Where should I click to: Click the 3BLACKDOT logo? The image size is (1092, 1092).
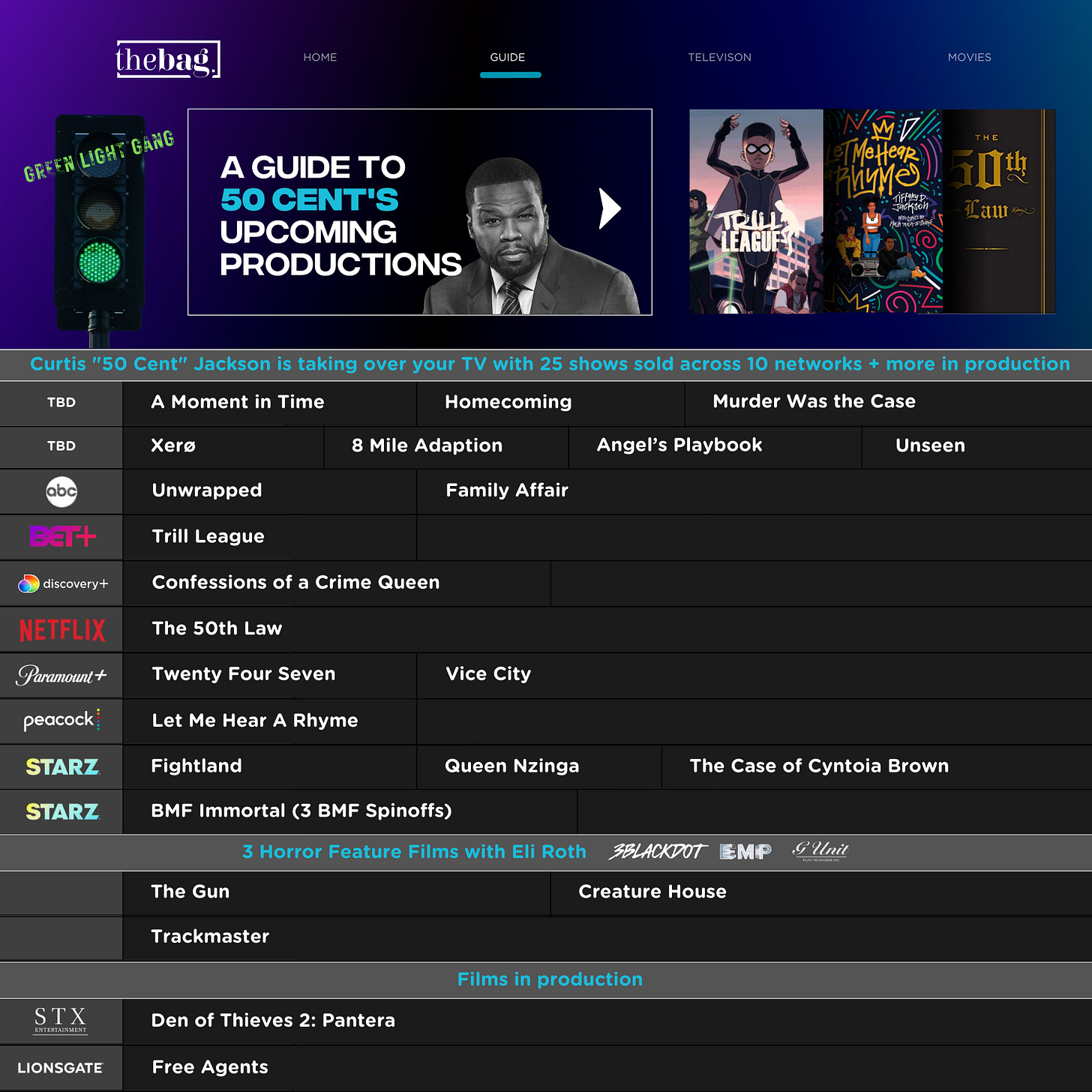coord(658,851)
